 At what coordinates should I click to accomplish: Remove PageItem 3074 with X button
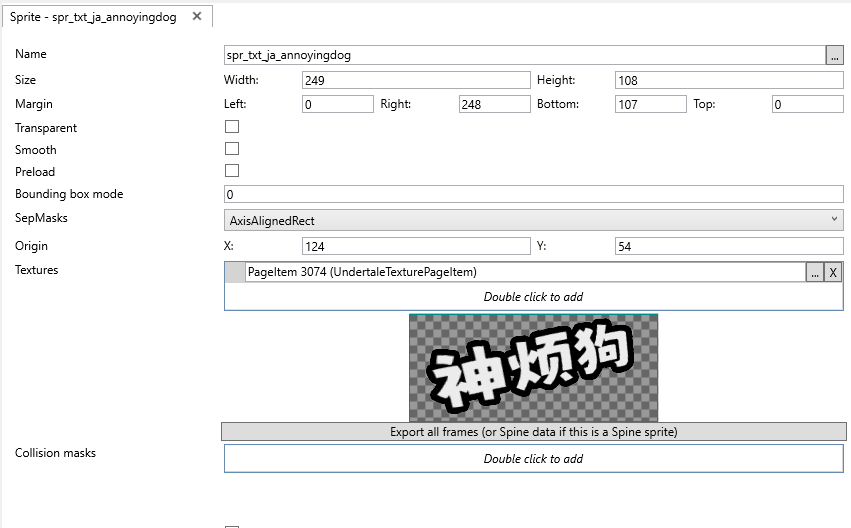(x=833, y=272)
